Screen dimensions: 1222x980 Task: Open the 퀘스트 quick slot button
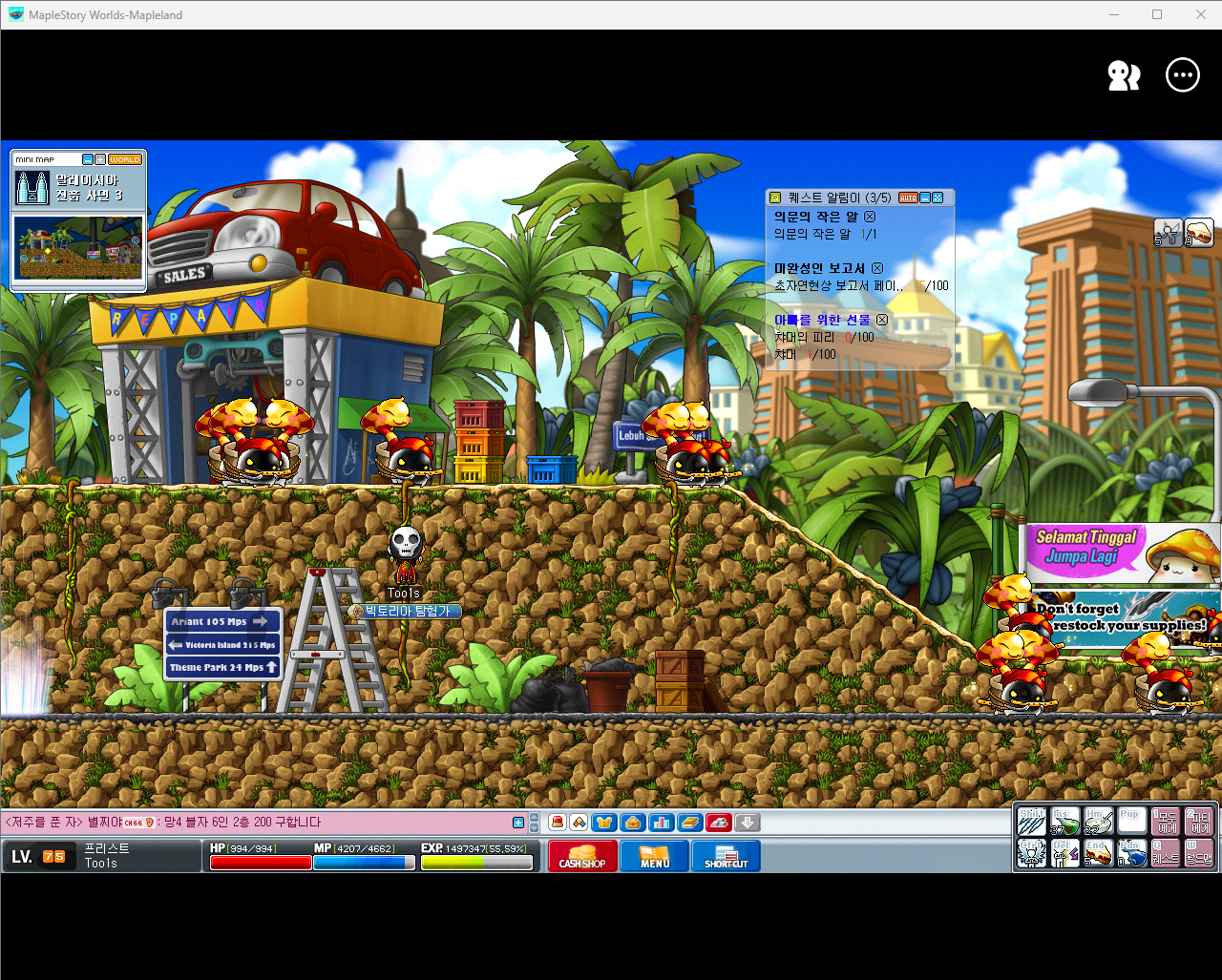coord(1166,853)
